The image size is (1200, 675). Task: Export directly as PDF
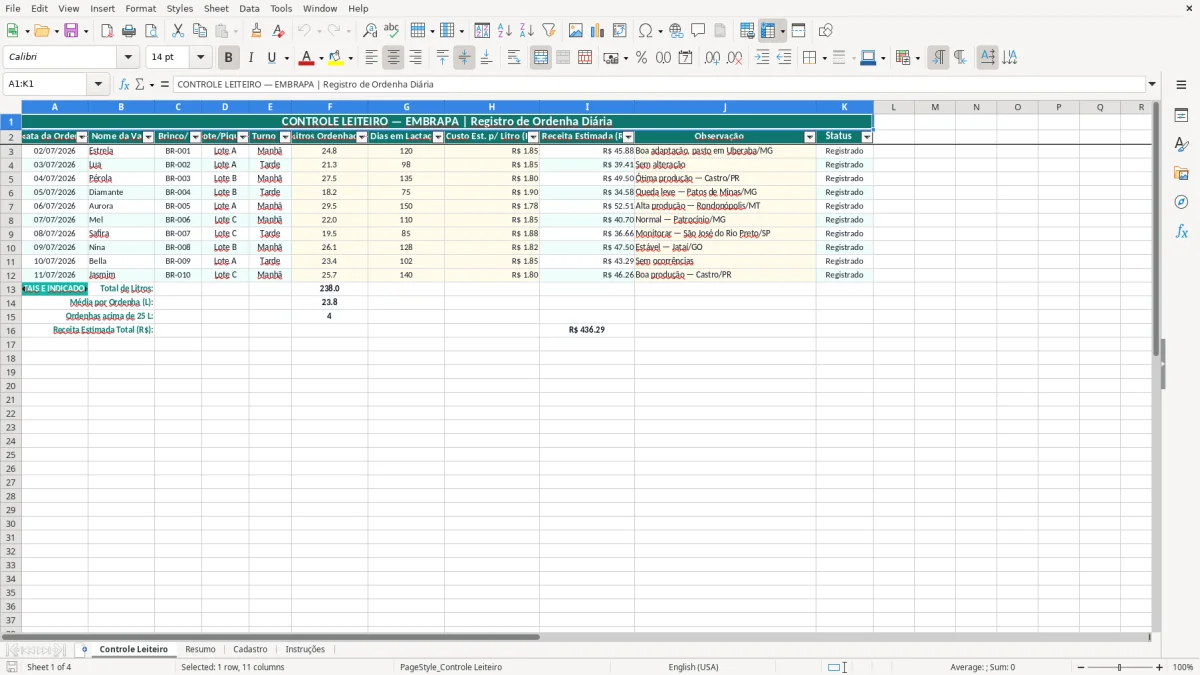(x=107, y=31)
